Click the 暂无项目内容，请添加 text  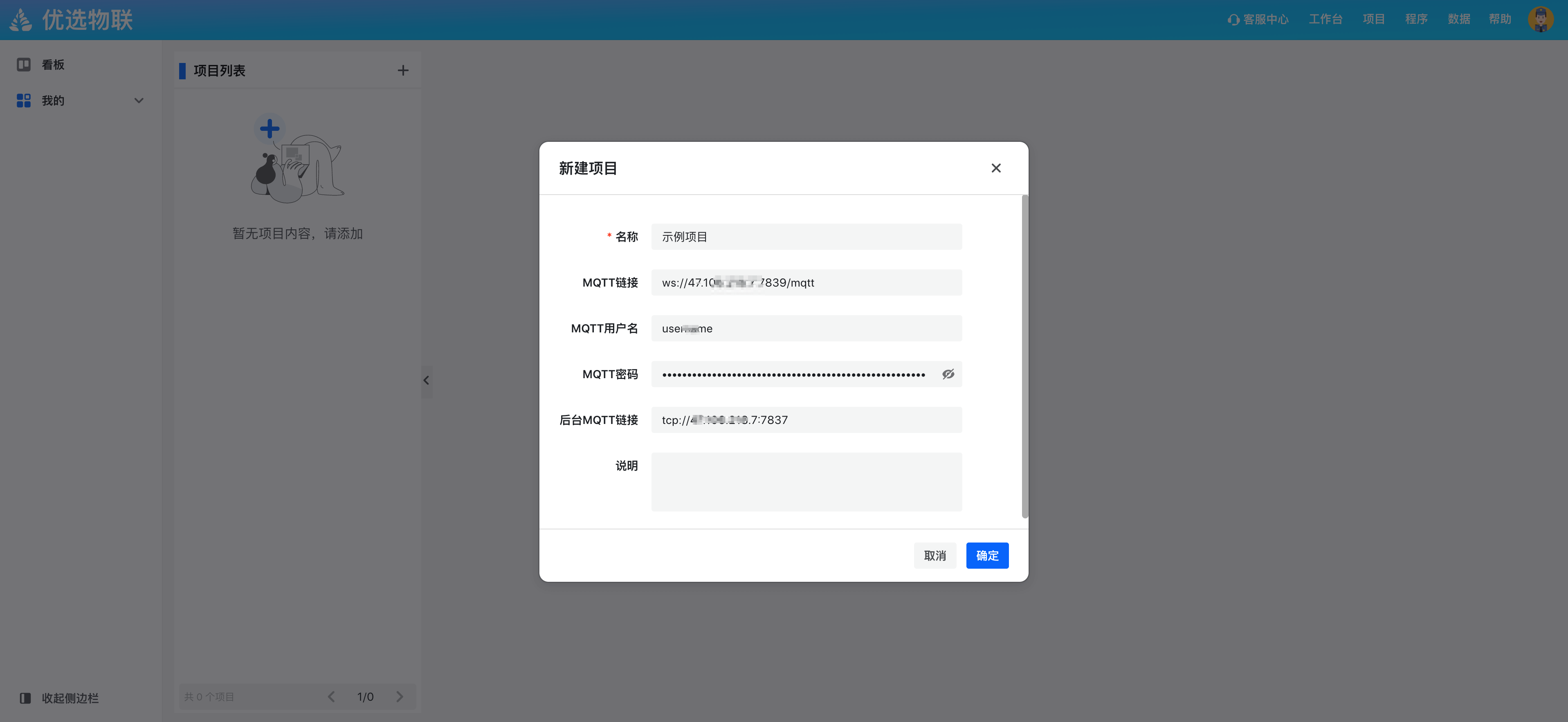click(x=297, y=233)
